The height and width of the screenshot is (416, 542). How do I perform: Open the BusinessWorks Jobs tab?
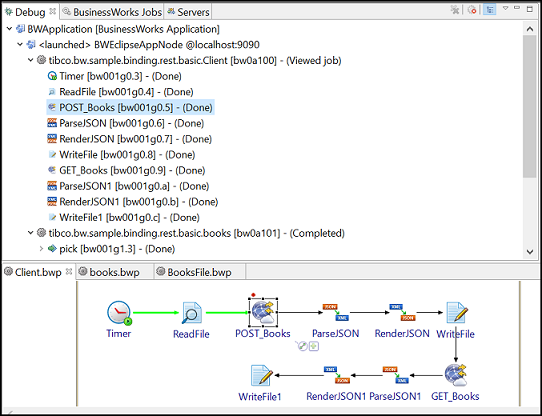pos(112,12)
